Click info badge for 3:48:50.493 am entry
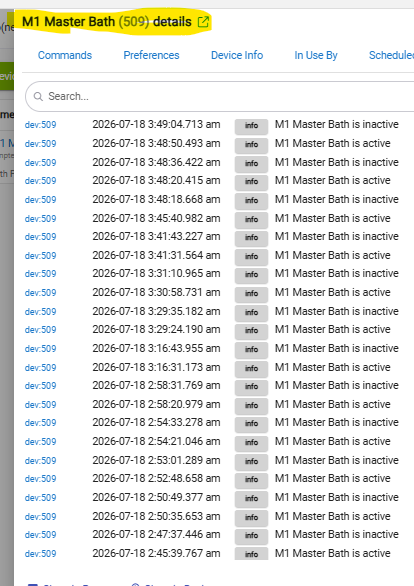This screenshot has width=414, height=586. 251,145
